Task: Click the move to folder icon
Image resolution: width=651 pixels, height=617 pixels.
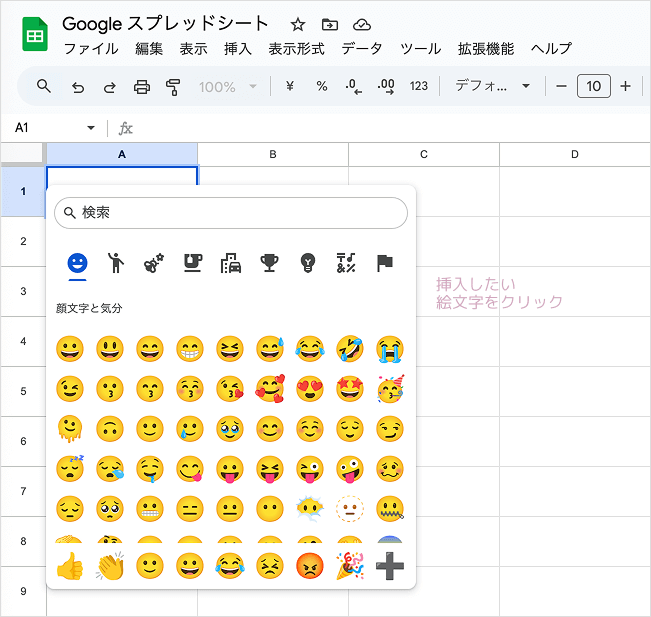Action: coord(330,24)
